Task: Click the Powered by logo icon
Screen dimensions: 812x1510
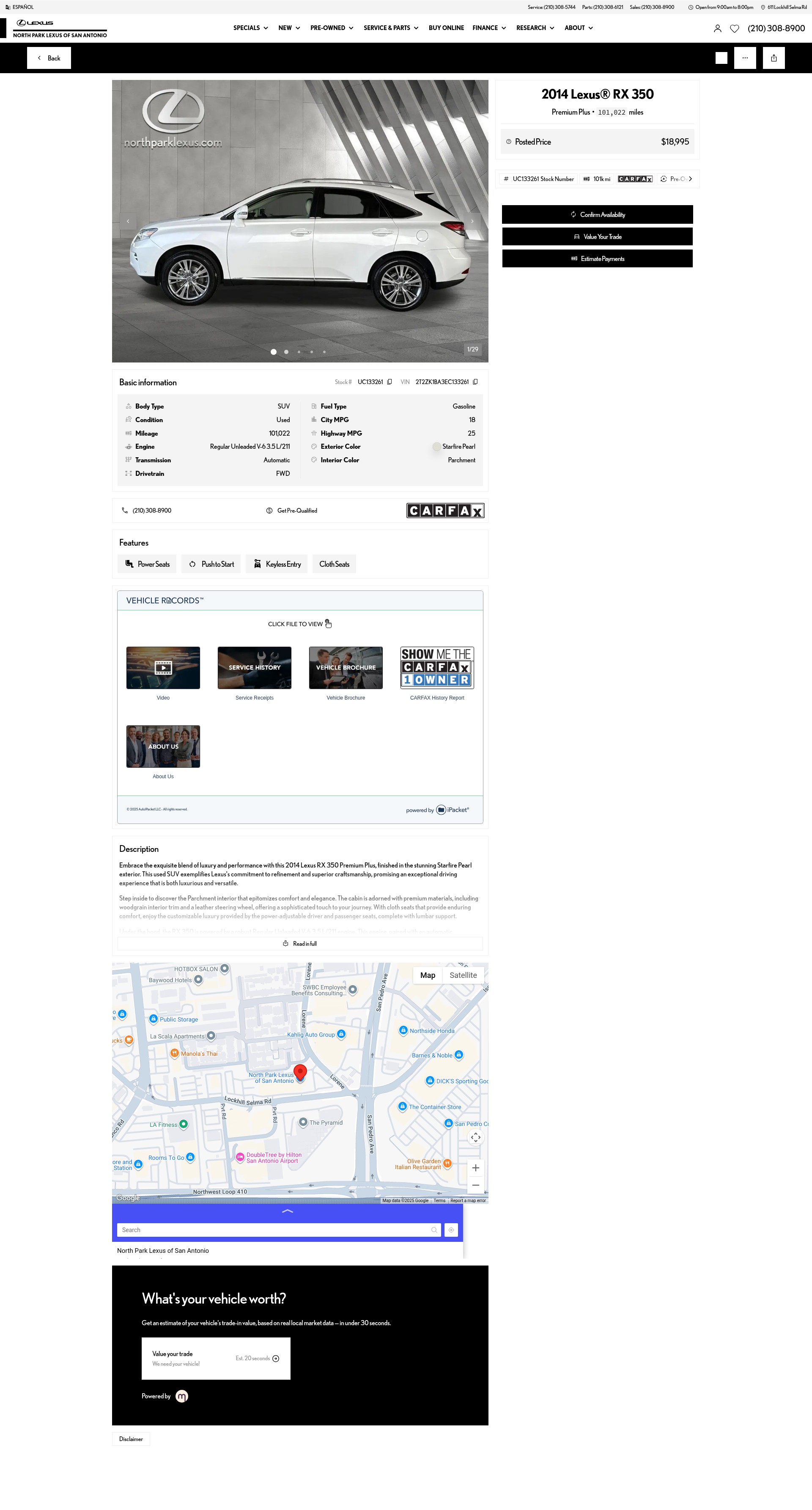Action: [182, 1396]
